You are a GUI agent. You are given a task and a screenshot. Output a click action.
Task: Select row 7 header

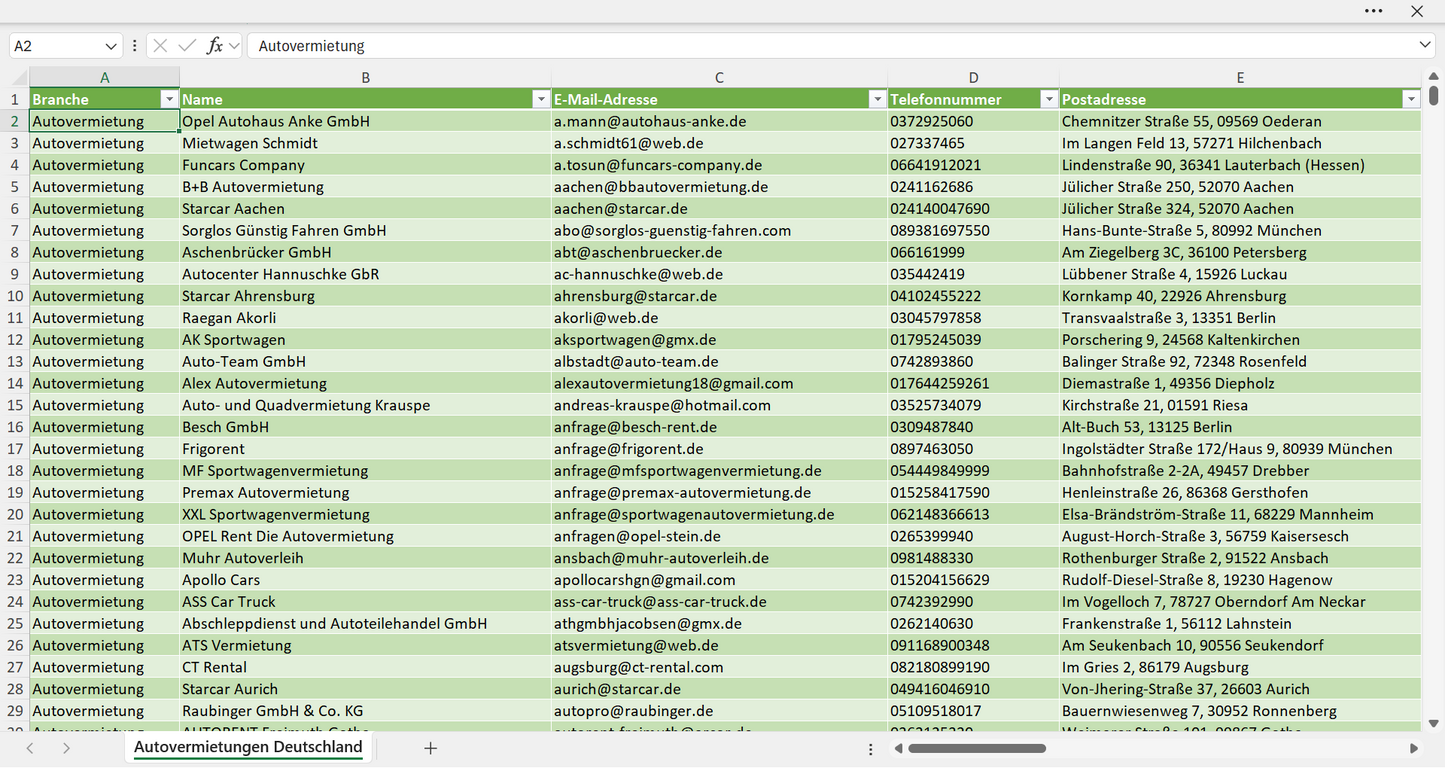tap(15, 230)
